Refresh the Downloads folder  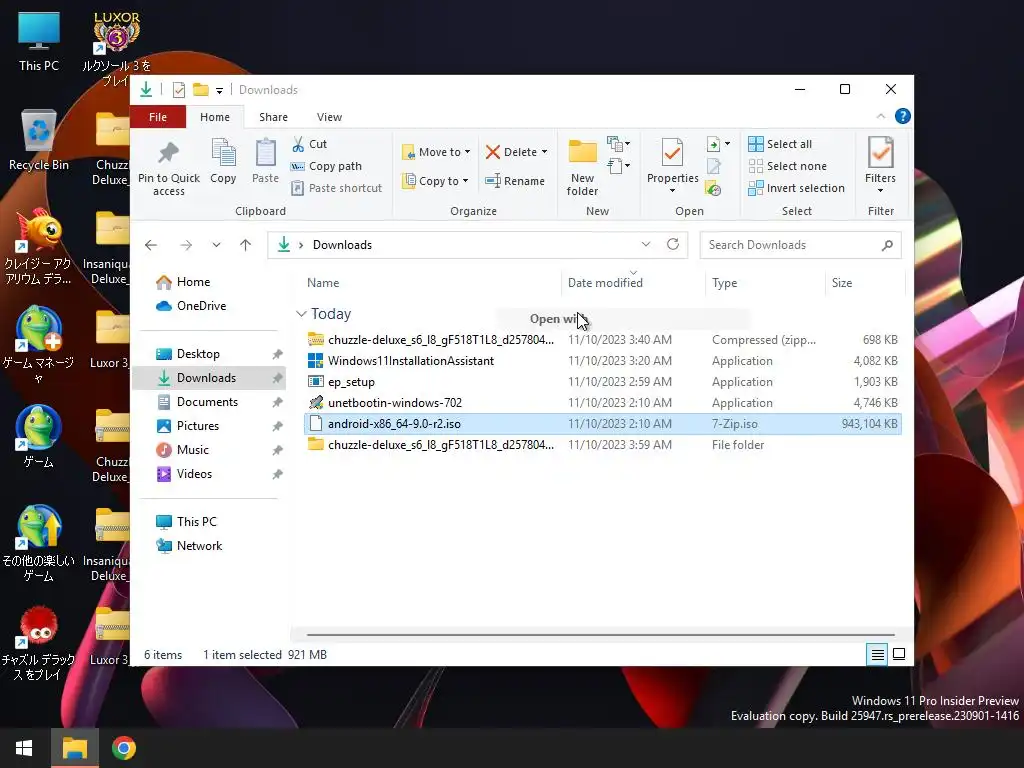click(673, 244)
